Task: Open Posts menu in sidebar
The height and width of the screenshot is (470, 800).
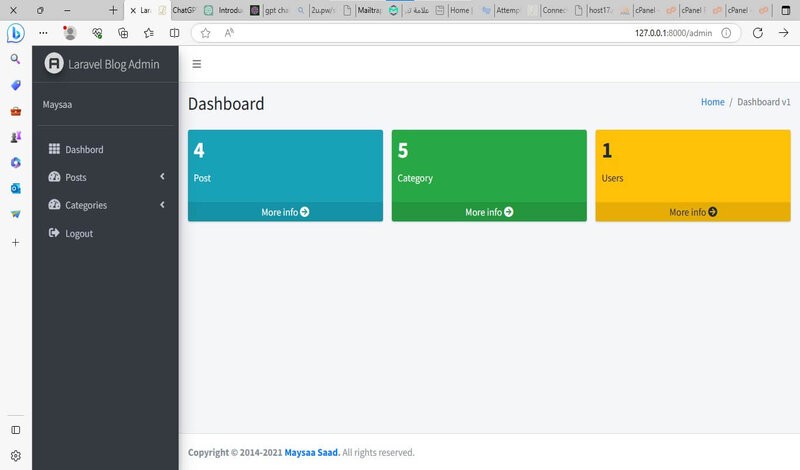Action: 105,177
